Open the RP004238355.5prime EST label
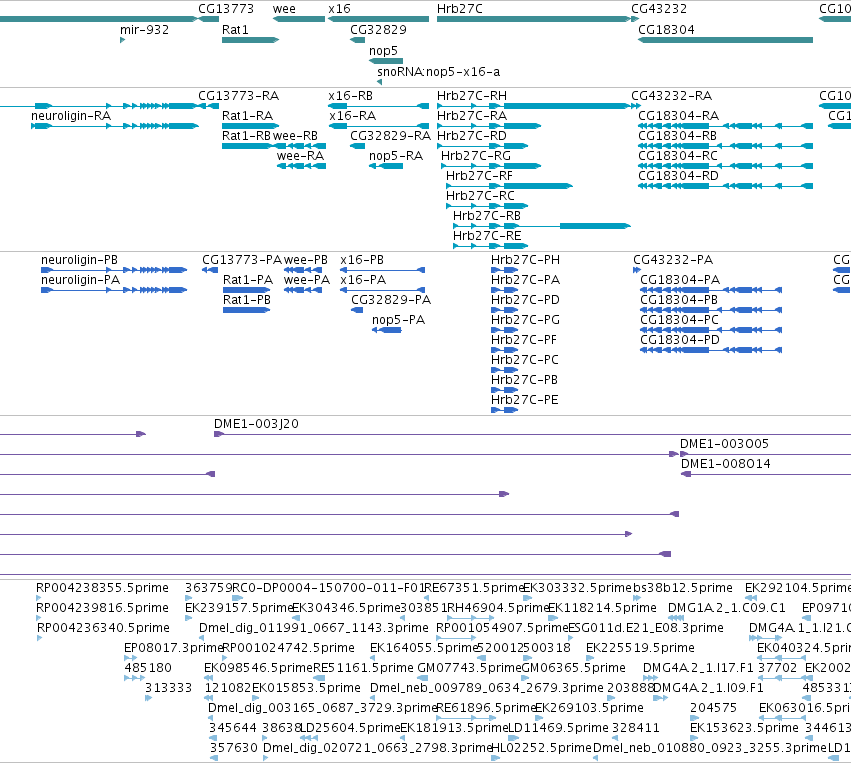851x763 pixels. coord(102,589)
